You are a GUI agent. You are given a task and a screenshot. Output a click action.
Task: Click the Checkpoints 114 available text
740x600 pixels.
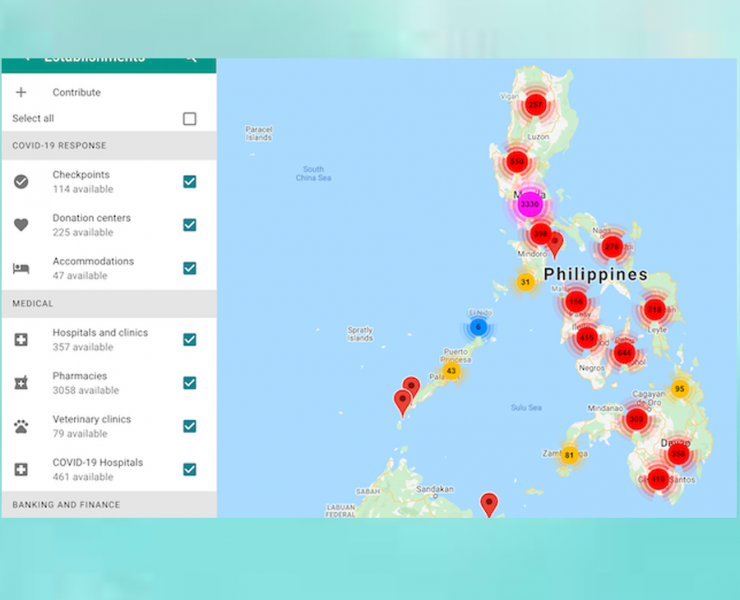coord(83,189)
